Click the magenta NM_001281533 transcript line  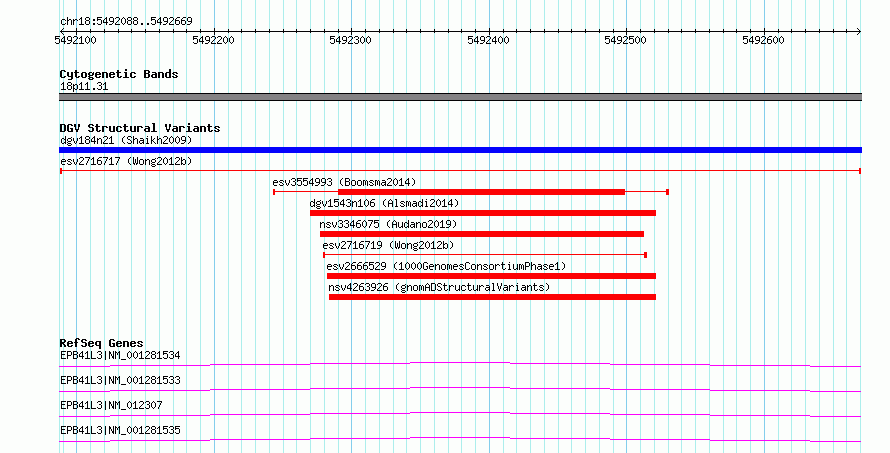[x=460, y=389]
